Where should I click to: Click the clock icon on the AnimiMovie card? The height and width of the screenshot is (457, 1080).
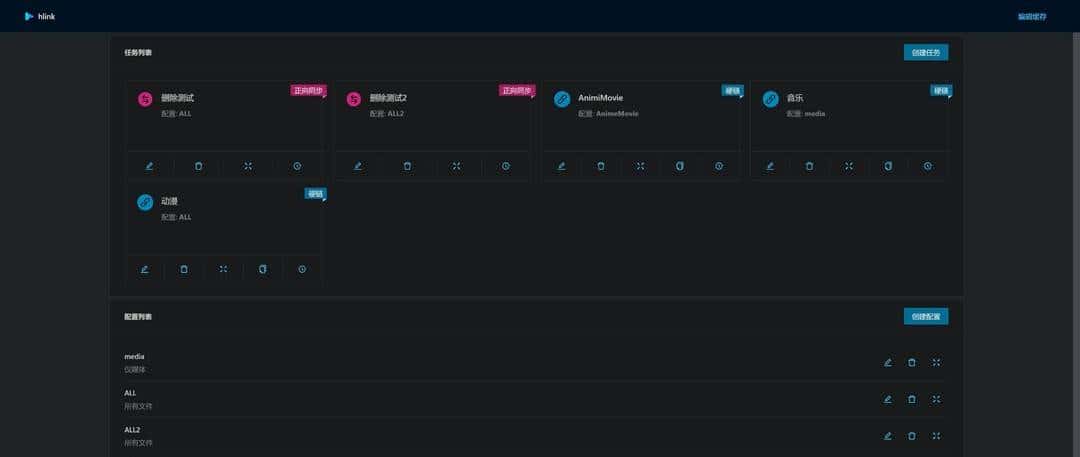pyautogui.click(x=719, y=166)
